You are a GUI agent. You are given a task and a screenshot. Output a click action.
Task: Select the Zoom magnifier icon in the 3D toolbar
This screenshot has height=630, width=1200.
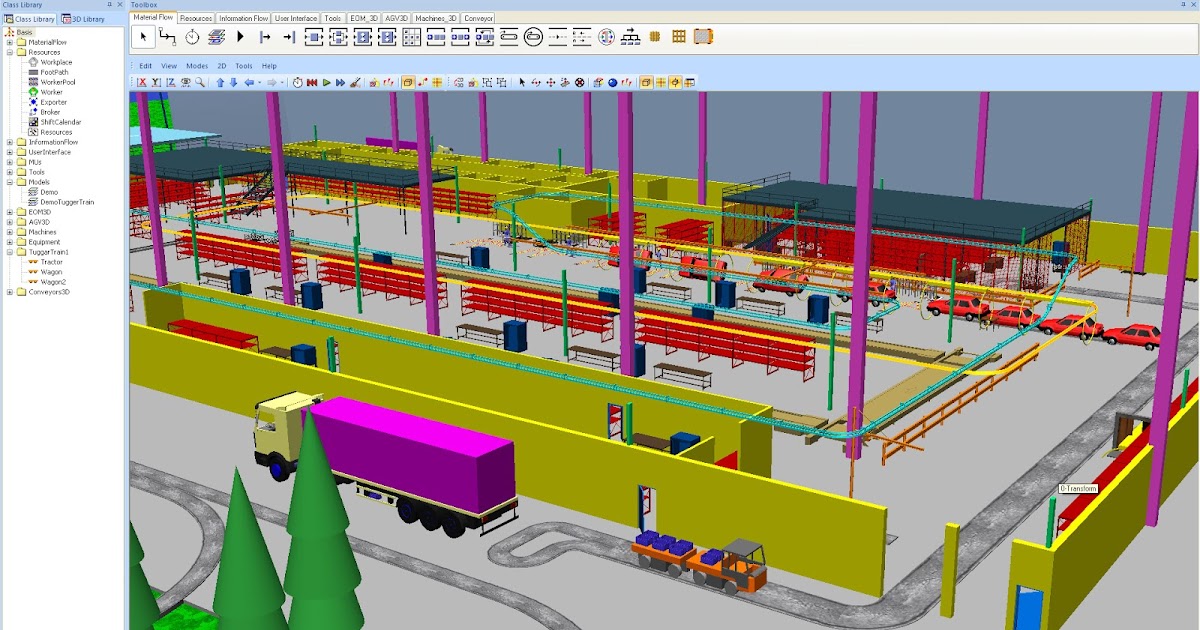[x=200, y=81]
